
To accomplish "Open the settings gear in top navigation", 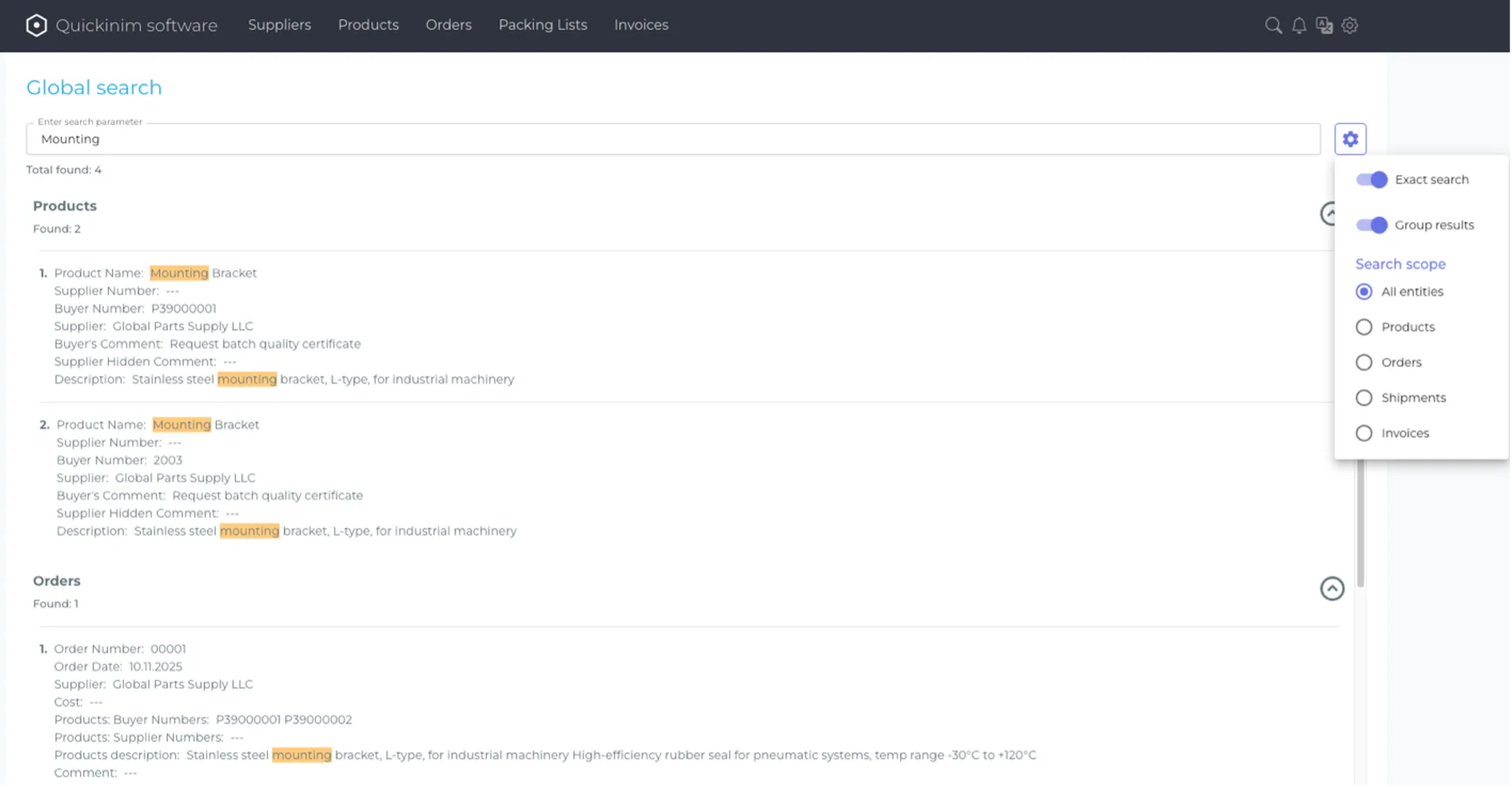I will point(1350,25).
